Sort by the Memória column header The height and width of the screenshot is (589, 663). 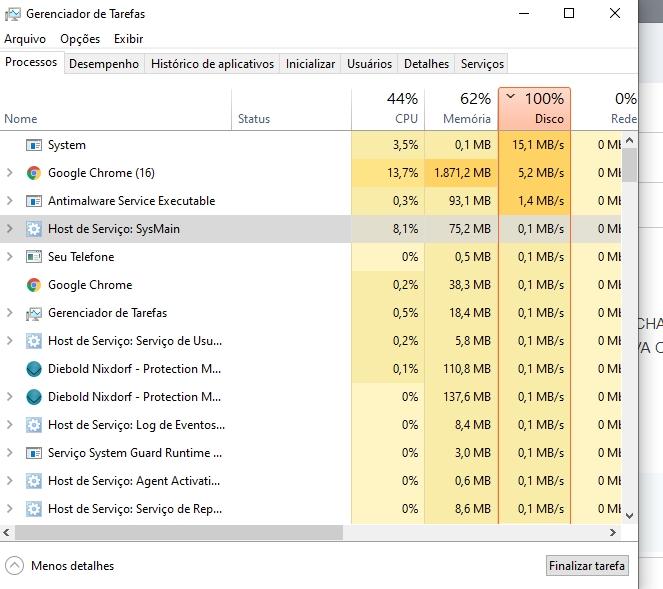pyautogui.click(x=461, y=109)
